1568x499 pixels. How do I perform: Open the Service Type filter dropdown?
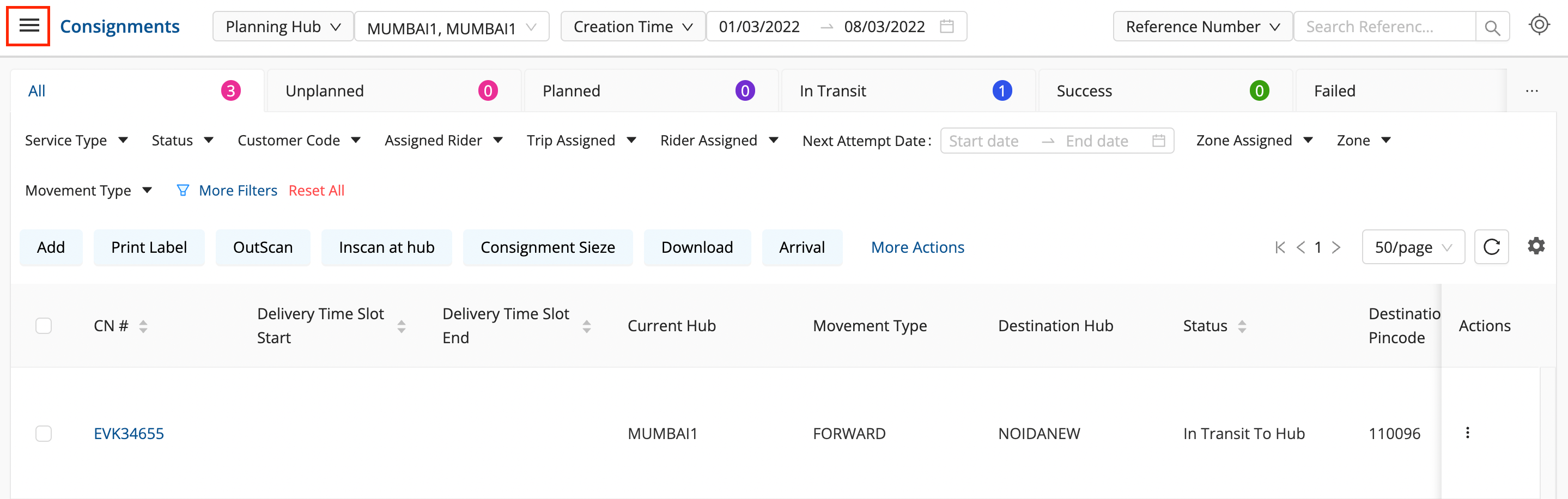click(x=76, y=141)
